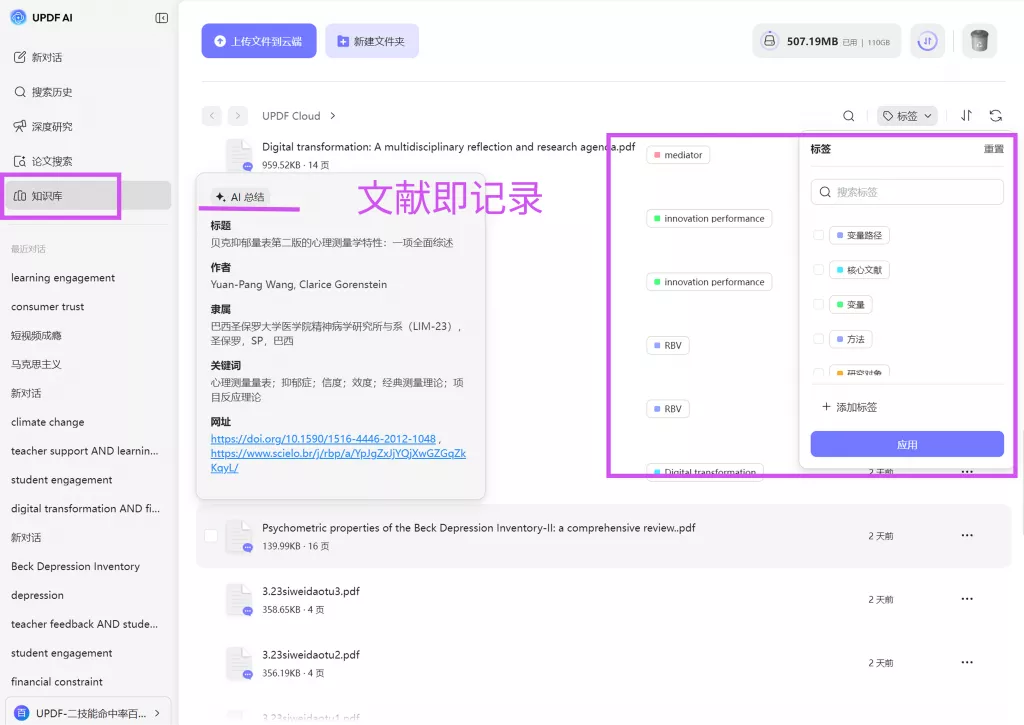Click the sync transfer status icon
The height and width of the screenshot is (725, 1024).
pyautogui.click(x=927, y=41)
